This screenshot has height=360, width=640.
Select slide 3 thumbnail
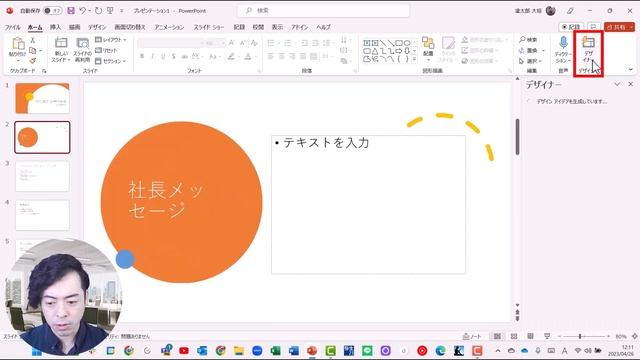(x=42, y=176)
